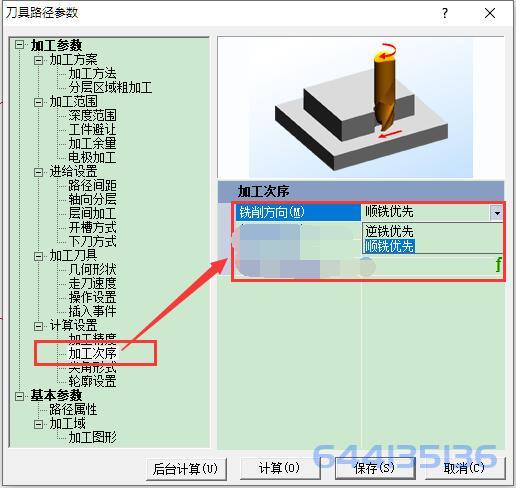Select 路径属性 under 基本参数
516x488 pixels.
click(x=73, y=409)
